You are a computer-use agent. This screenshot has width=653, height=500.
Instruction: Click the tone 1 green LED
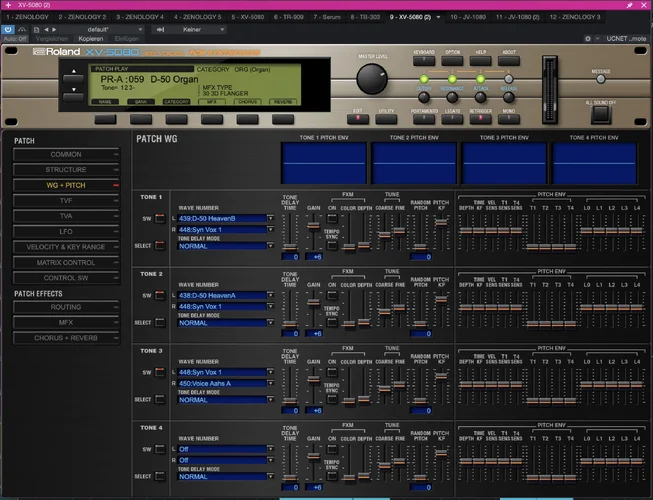(x=424, y=79)
